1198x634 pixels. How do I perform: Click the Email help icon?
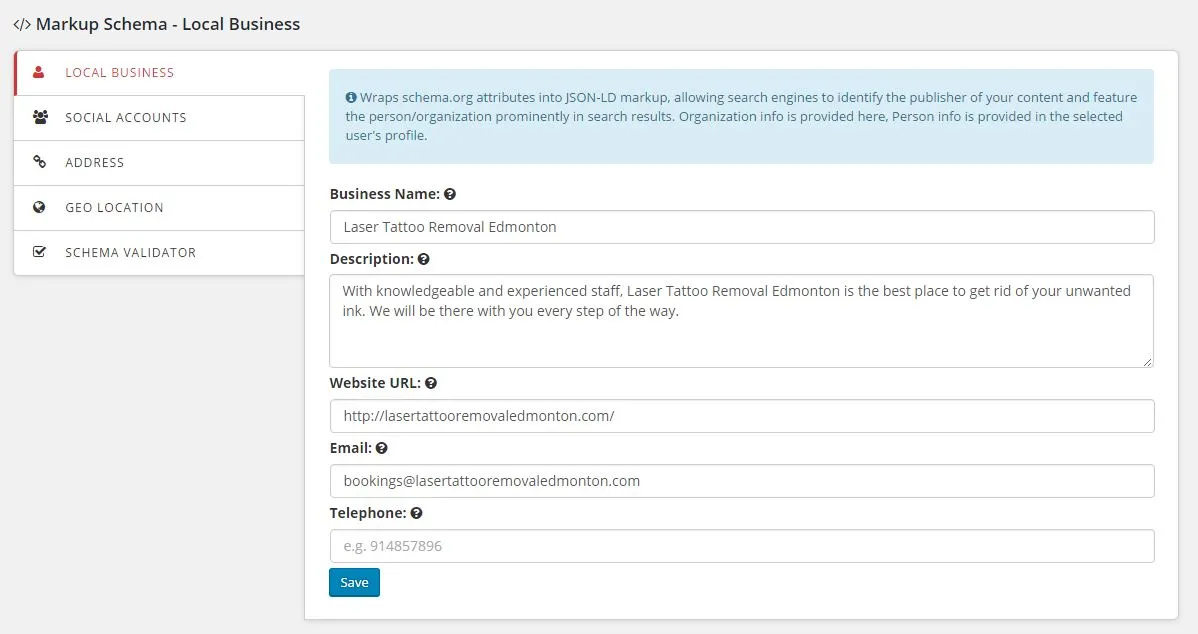(x=382, y=448)
